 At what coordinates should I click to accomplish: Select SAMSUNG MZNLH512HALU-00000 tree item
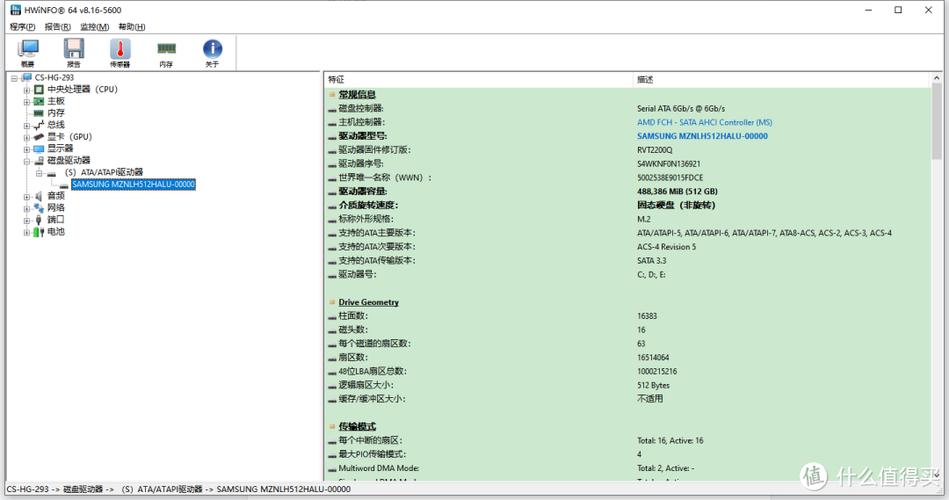click(133, 184)
